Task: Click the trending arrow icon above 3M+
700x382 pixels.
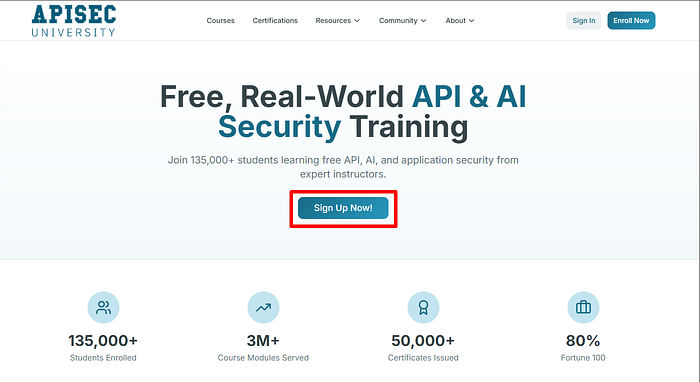Action: pyautogui.click(x=263, y=307)
